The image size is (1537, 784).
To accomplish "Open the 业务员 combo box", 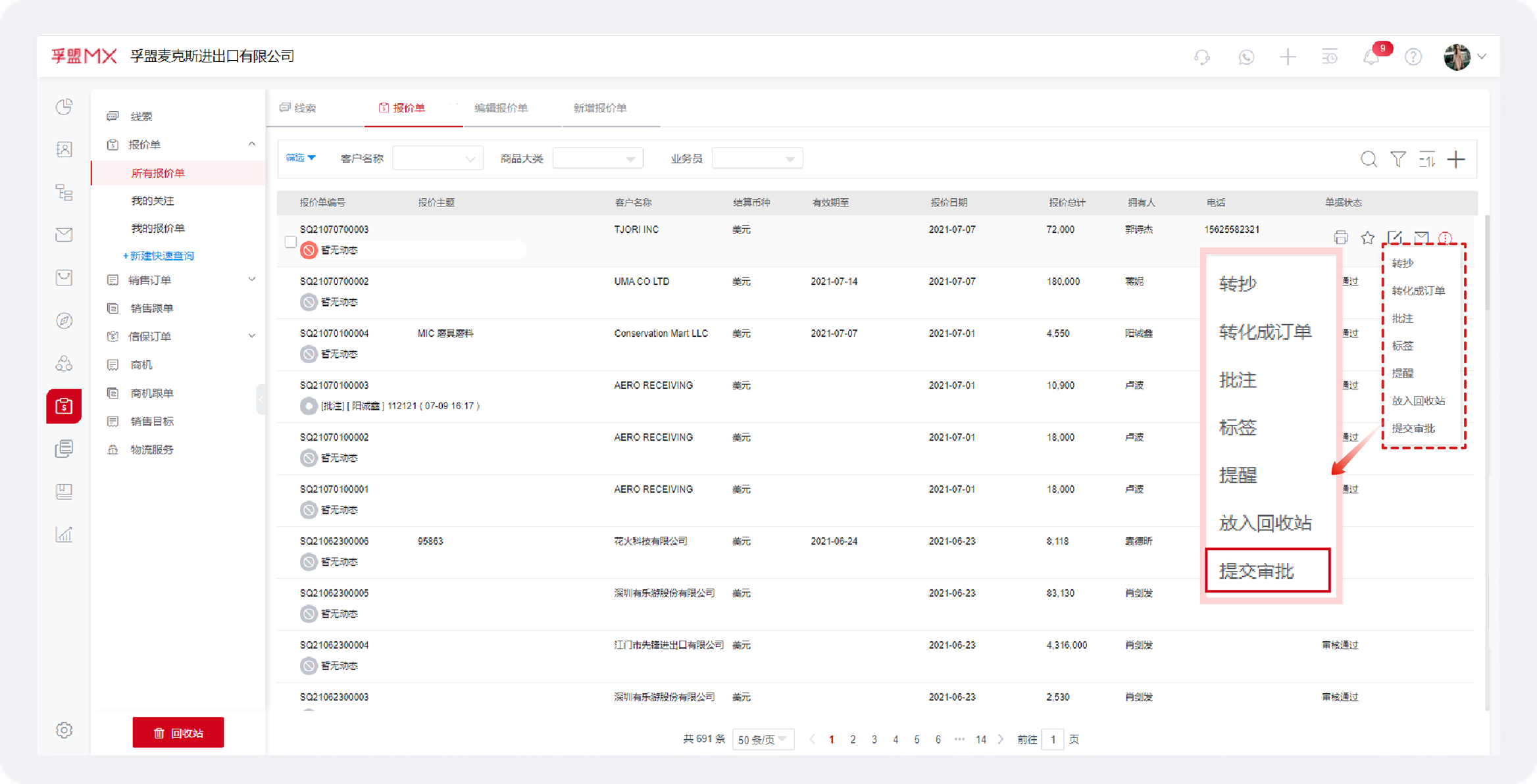I will click(x=757, y=159).
